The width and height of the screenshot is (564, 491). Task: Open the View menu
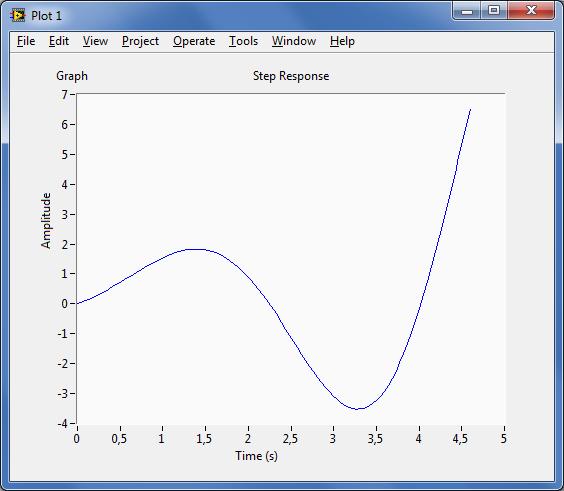[x=95, y=41]
